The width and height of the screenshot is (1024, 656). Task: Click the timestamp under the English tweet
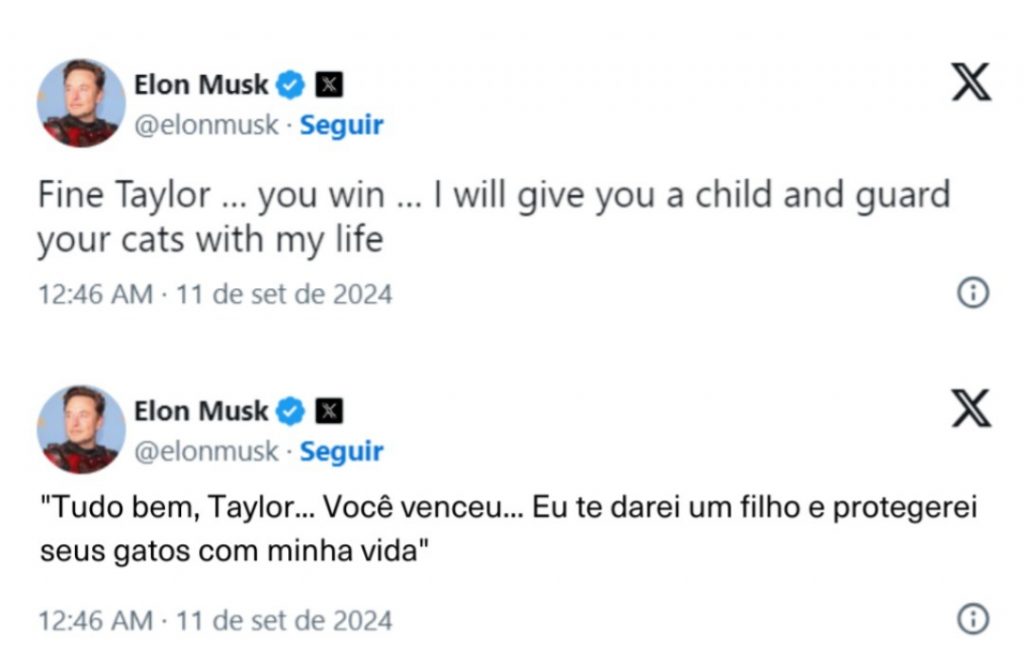click(x=215, y=294)
